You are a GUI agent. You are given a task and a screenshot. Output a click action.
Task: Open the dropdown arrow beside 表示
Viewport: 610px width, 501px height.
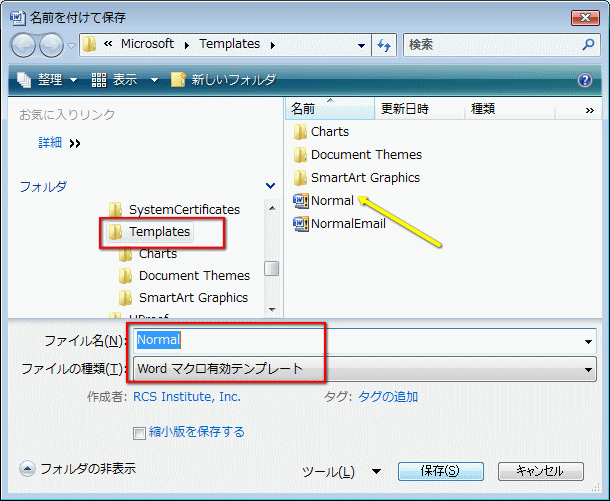(x=154, y=80)
